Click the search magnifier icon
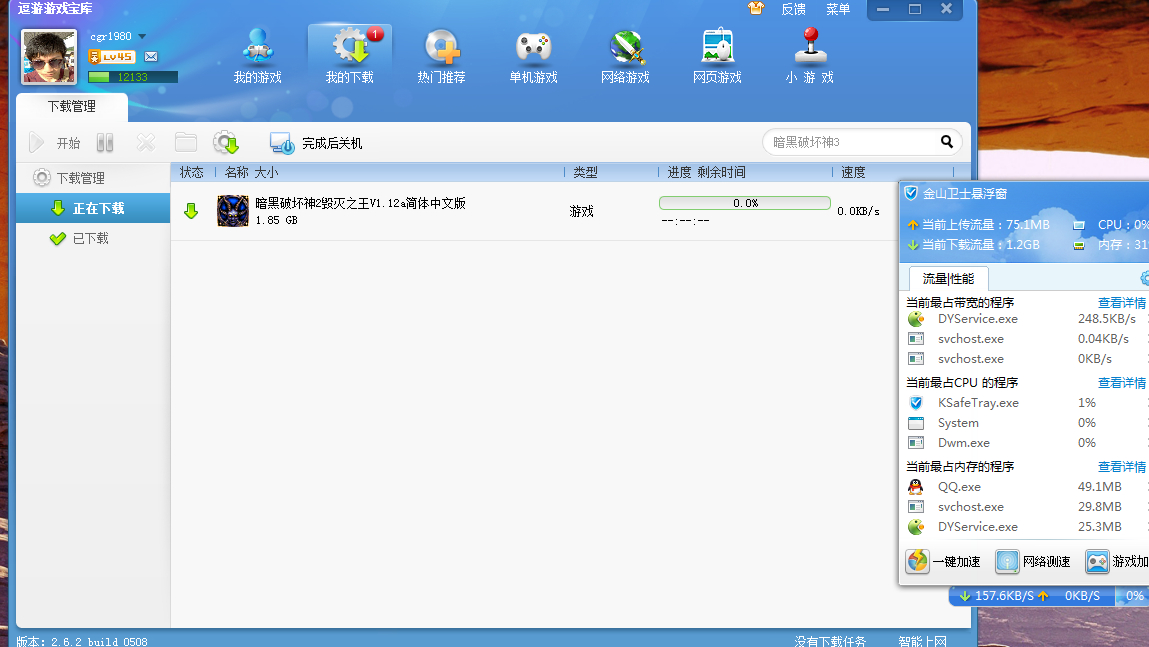 pos(947,141)
